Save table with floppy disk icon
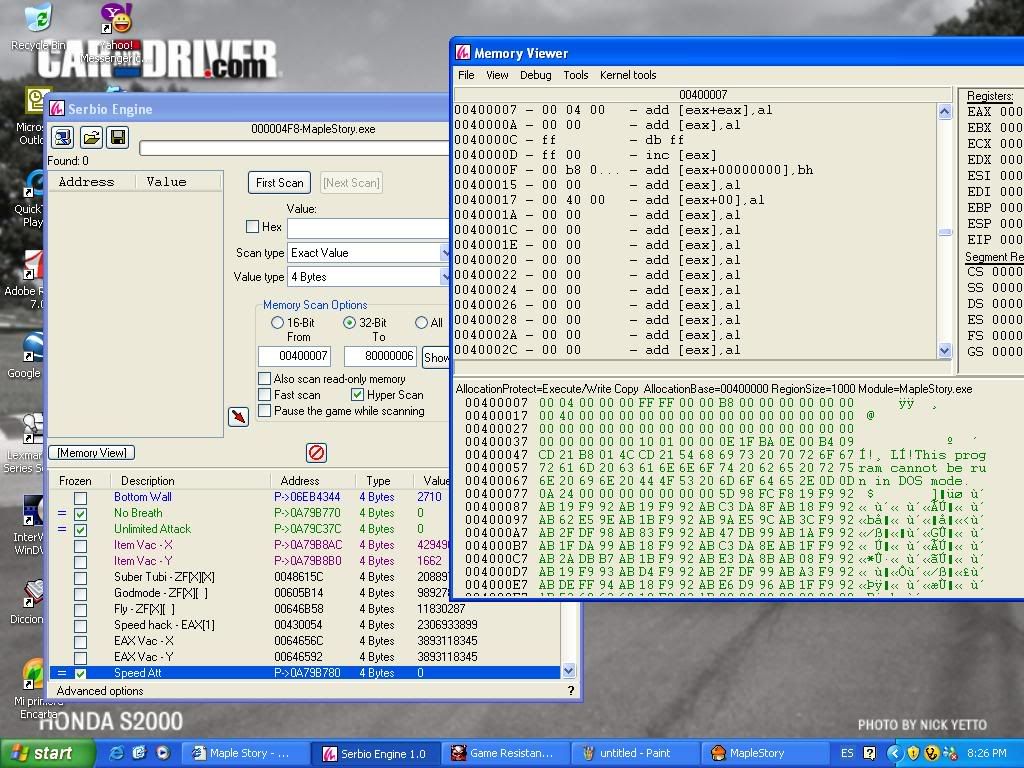 click(x=118, y=138)
